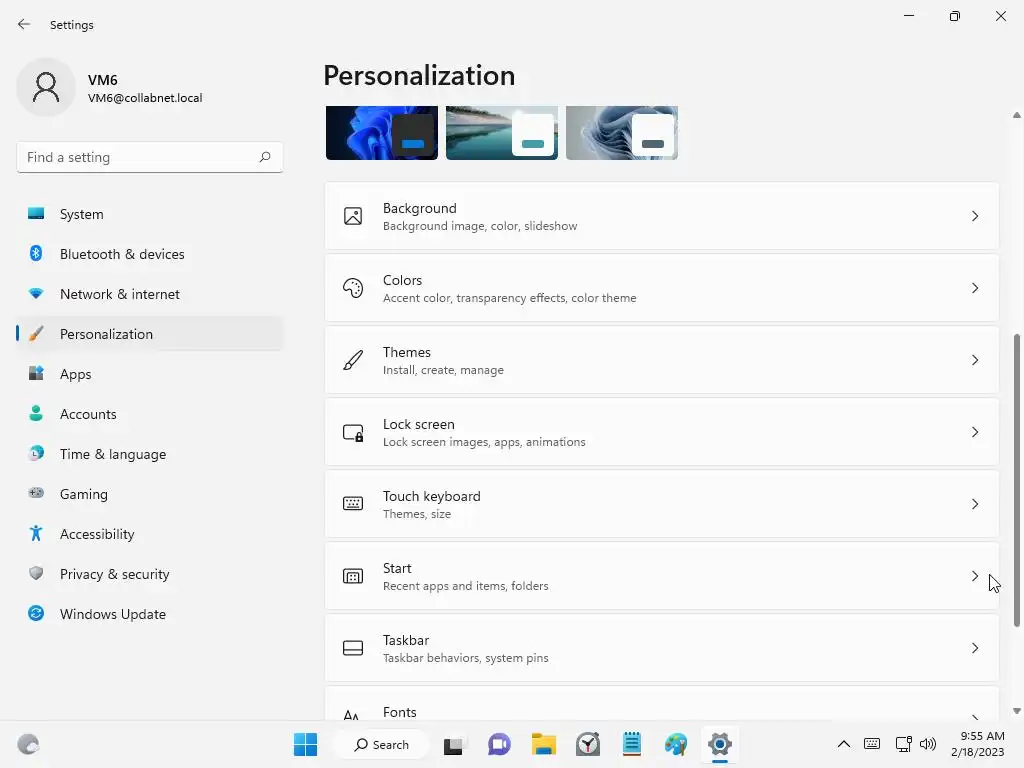Click the Network wifi icon in sidebar

tap(36, 294)
